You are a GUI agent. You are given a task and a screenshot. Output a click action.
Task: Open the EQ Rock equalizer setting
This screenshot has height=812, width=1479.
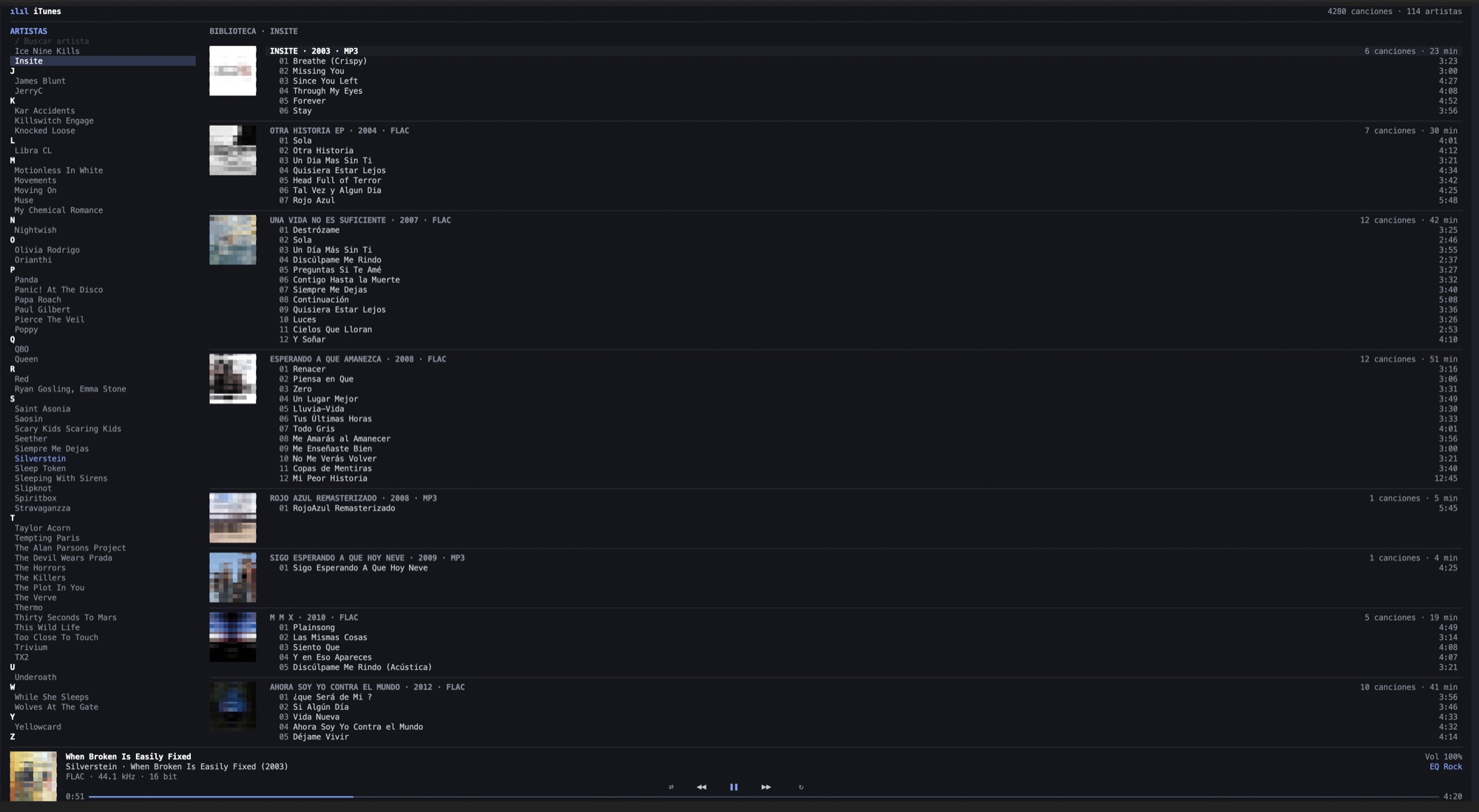1446,767
